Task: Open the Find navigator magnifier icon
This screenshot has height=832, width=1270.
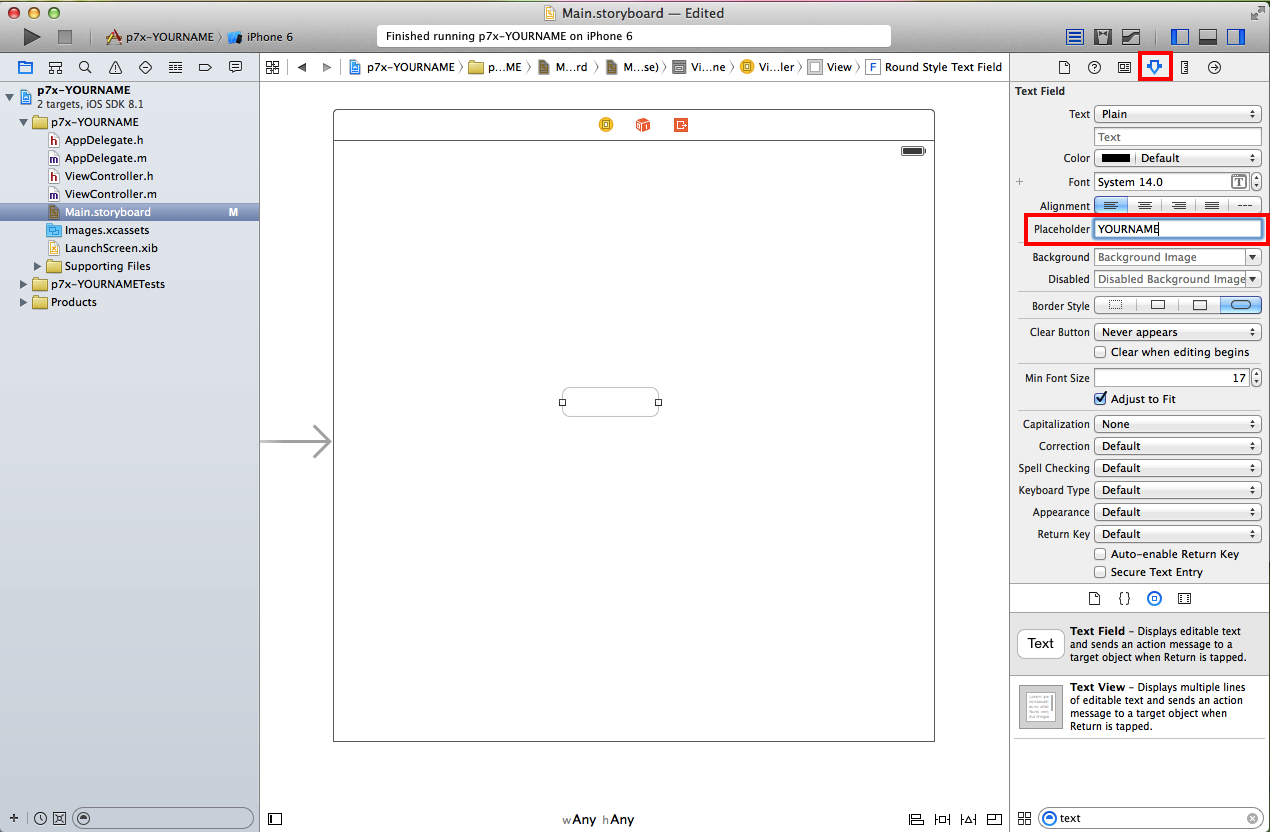Action: [x=86, y=67]
